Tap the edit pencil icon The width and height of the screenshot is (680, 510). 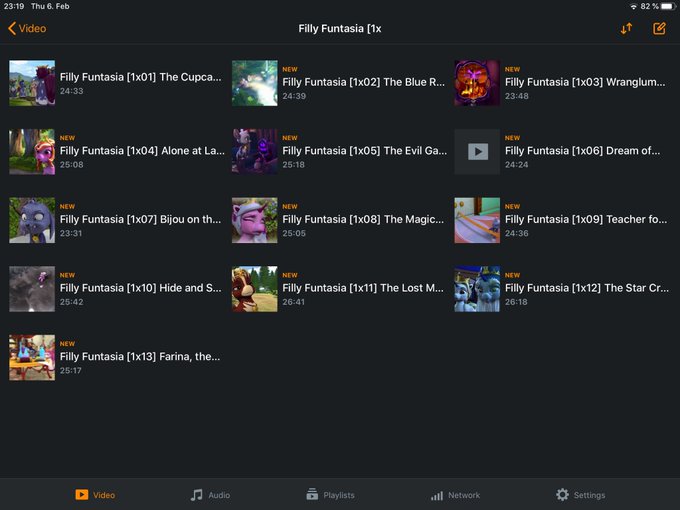pos(659,29)
